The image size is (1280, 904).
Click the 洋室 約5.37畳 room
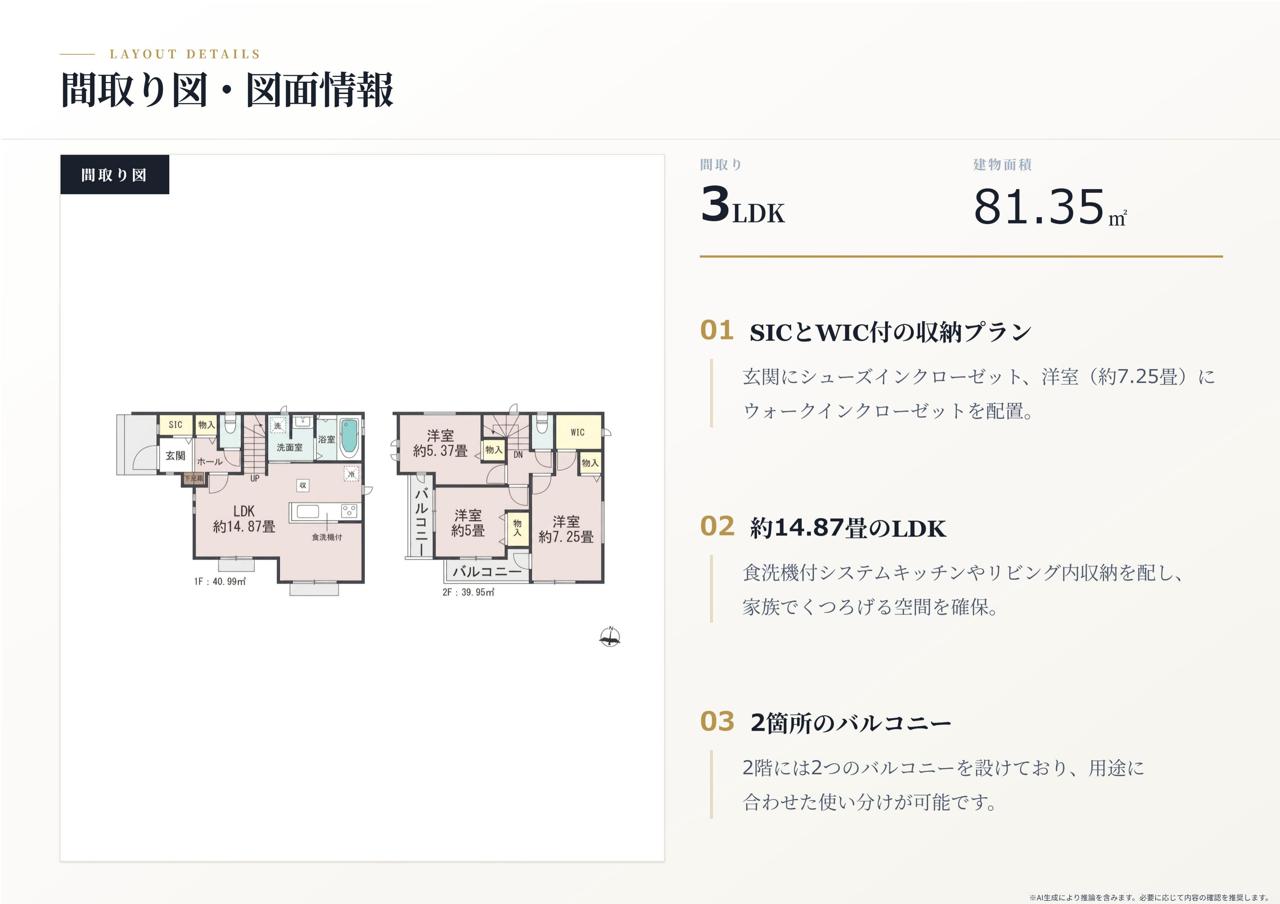point(440,443)
